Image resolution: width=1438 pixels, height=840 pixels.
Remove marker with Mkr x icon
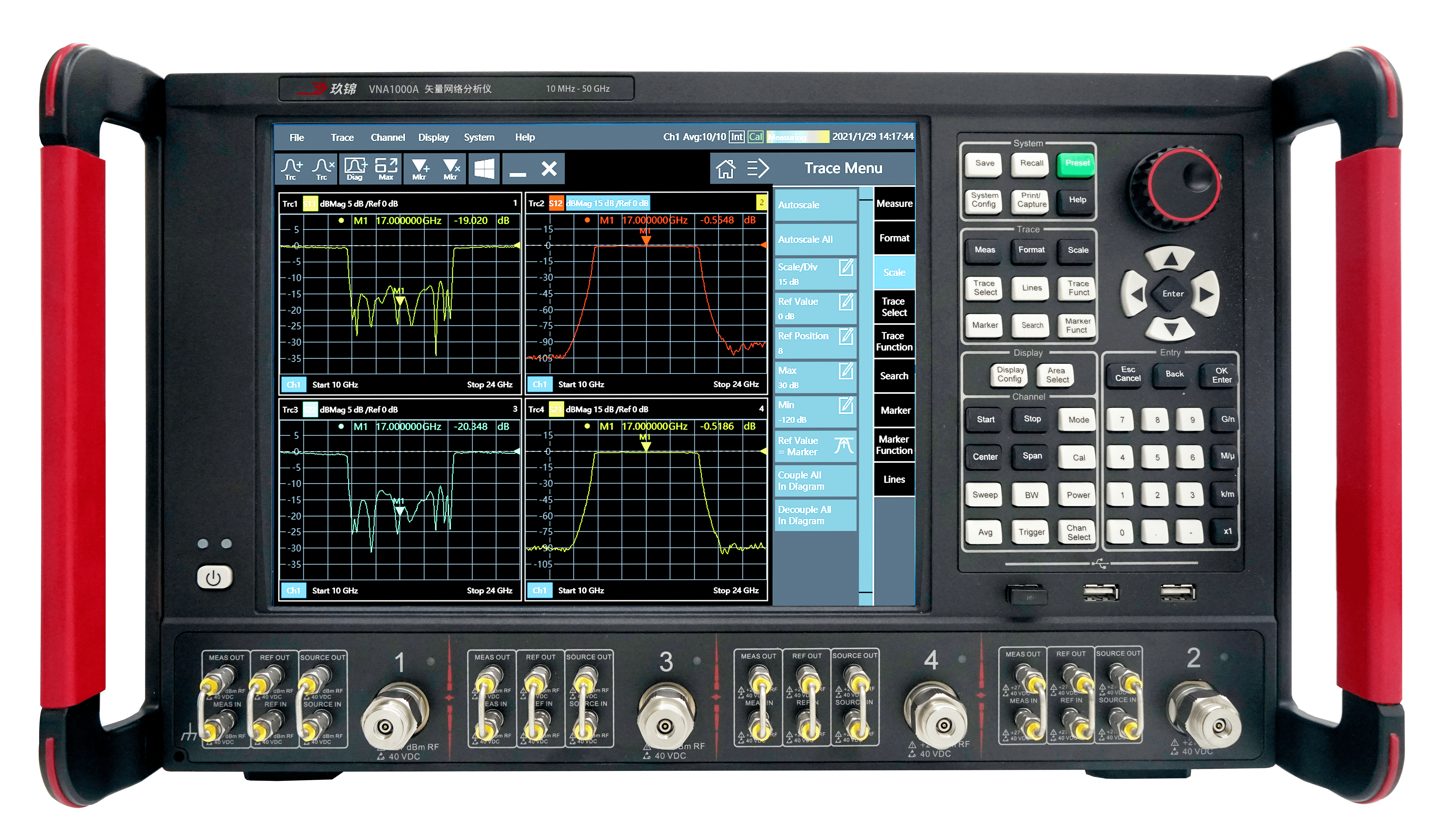tap(451, 169)
